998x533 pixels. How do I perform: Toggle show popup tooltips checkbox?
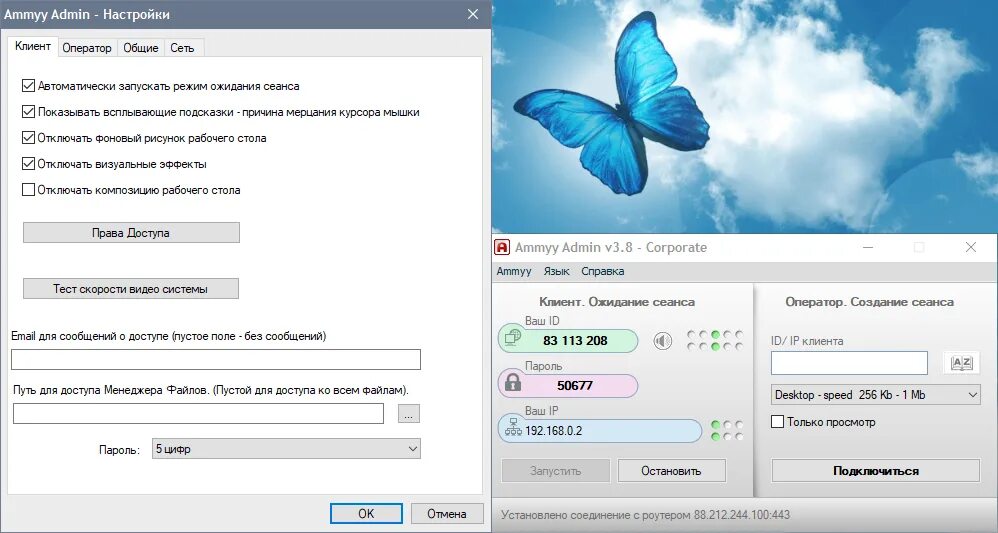click(x=28, y=112)
